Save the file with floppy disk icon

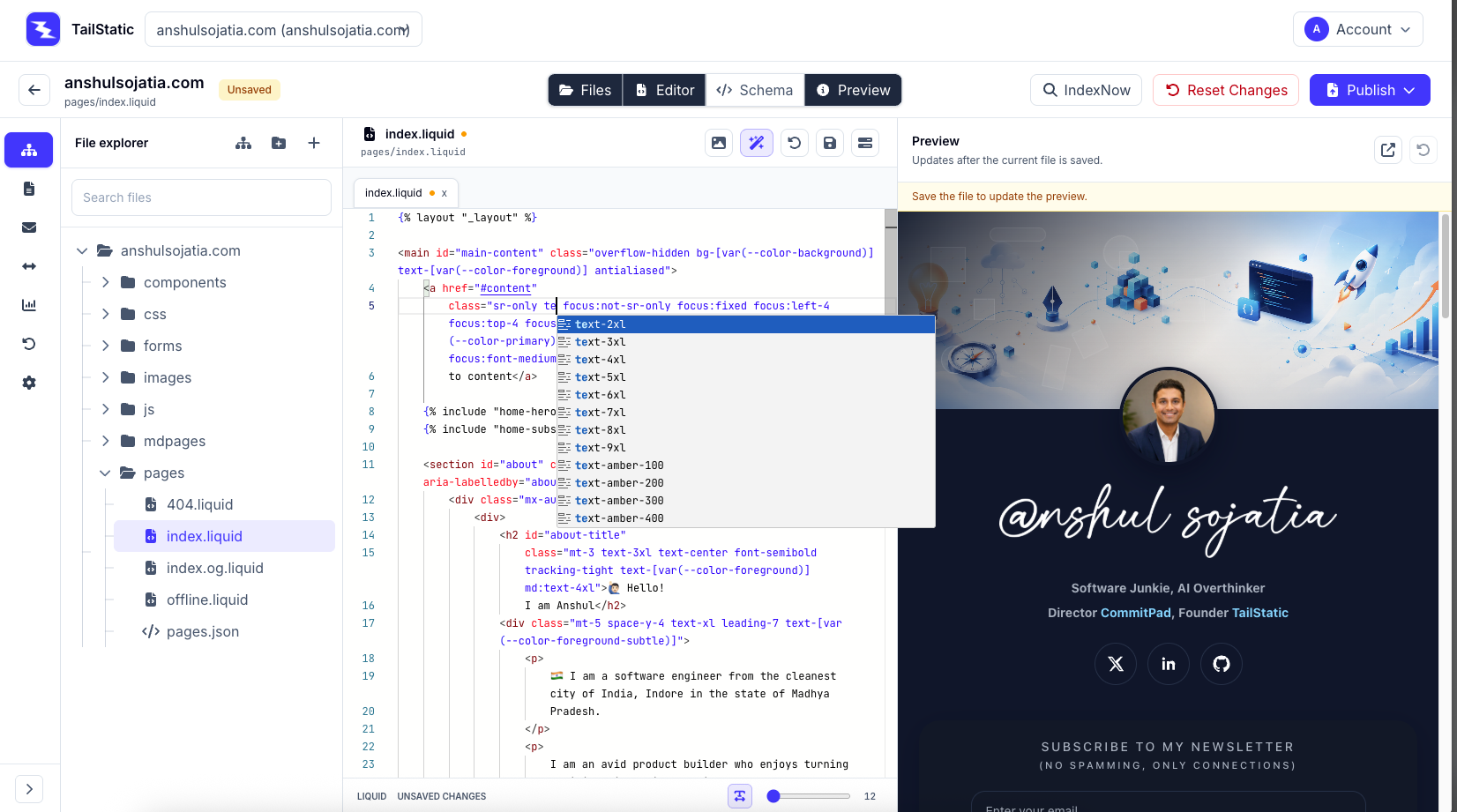(x=830, y=143)
